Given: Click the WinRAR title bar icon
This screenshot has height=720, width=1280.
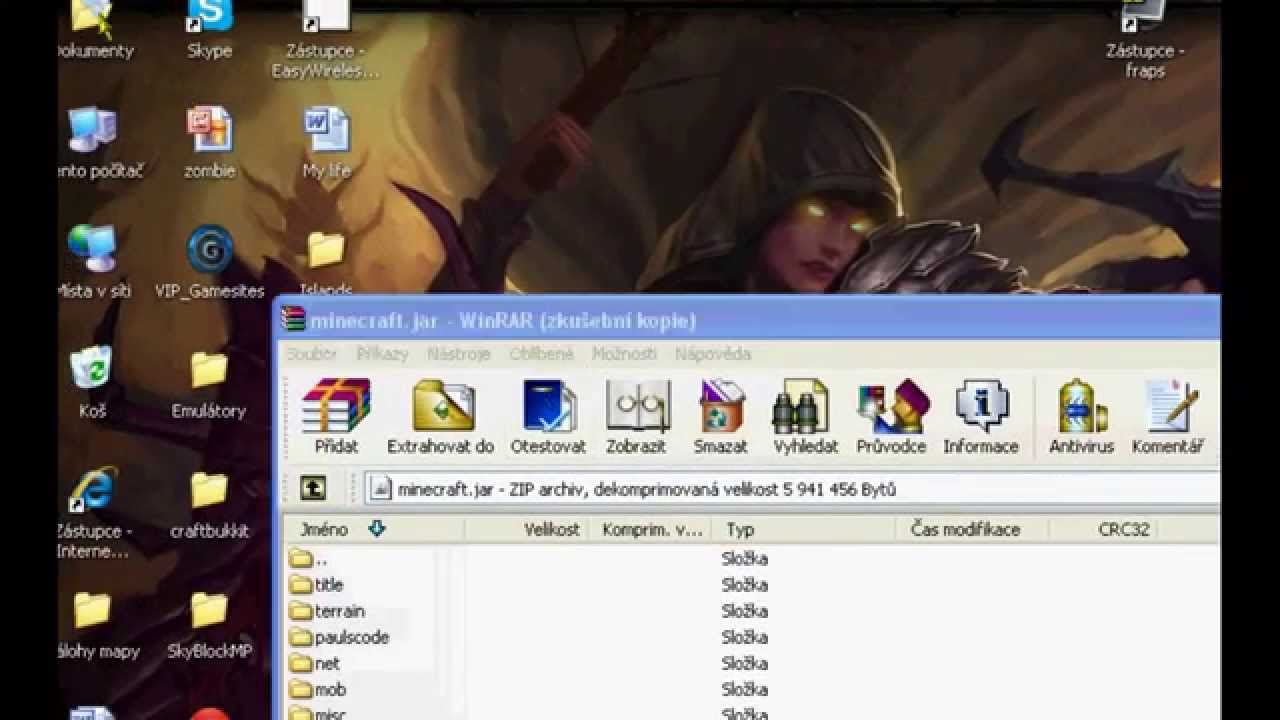Looking at the screenshot, I should pyautogui.click(x=293, y=320).
